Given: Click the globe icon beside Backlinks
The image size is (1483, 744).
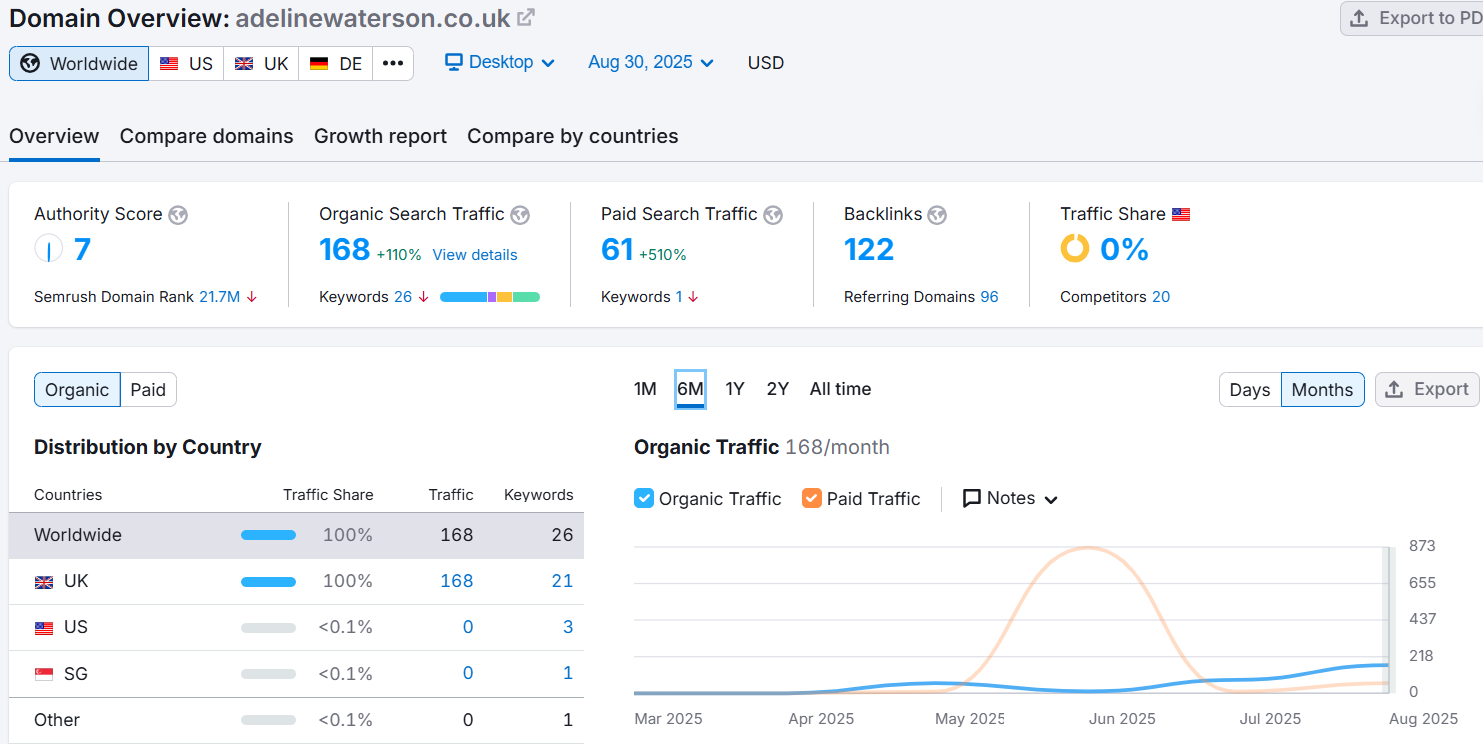Looking at the screenshot, I should [937, 215].
